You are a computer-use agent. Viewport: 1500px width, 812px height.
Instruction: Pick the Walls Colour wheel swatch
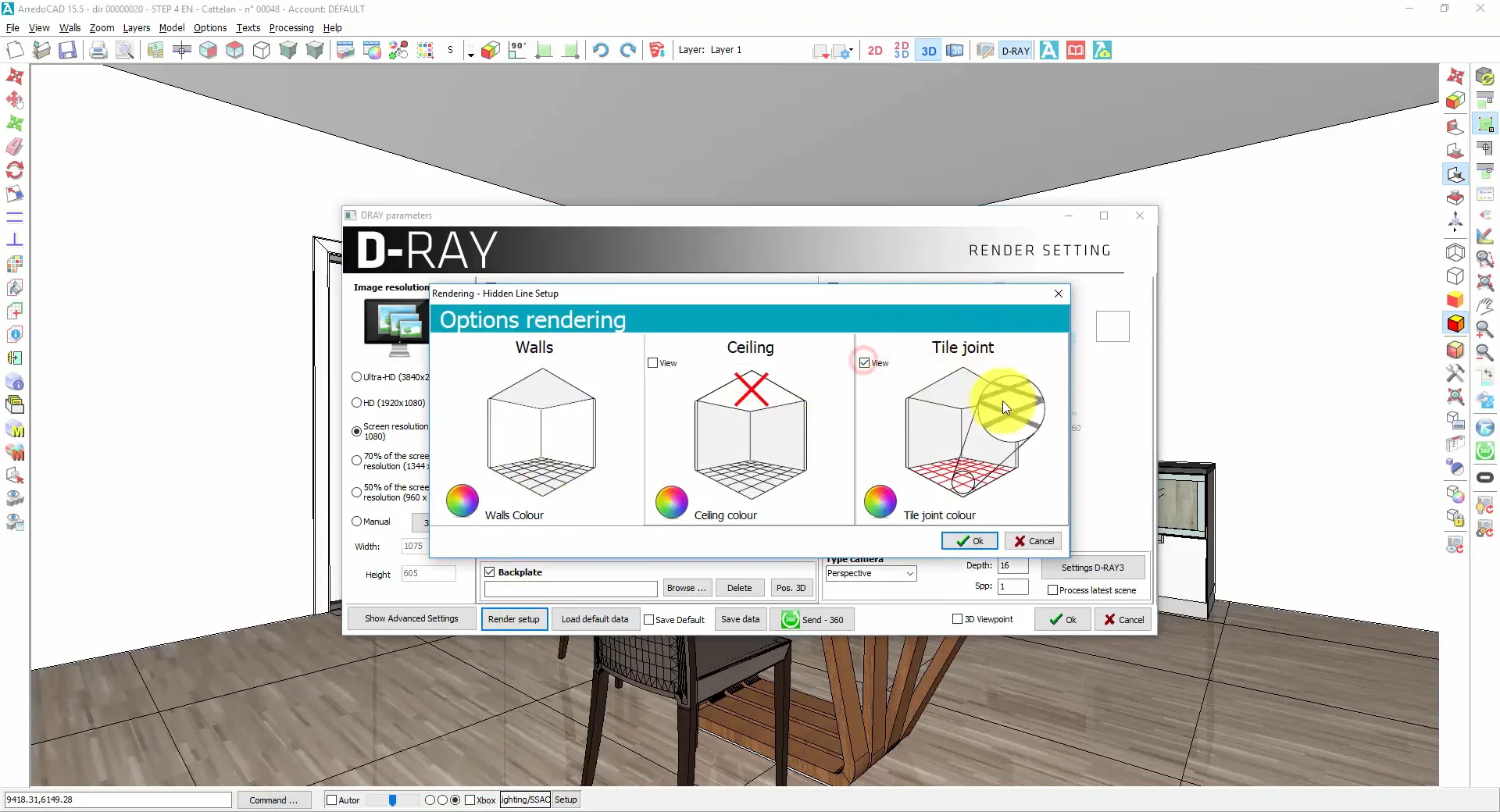click(x=462, y=501)
